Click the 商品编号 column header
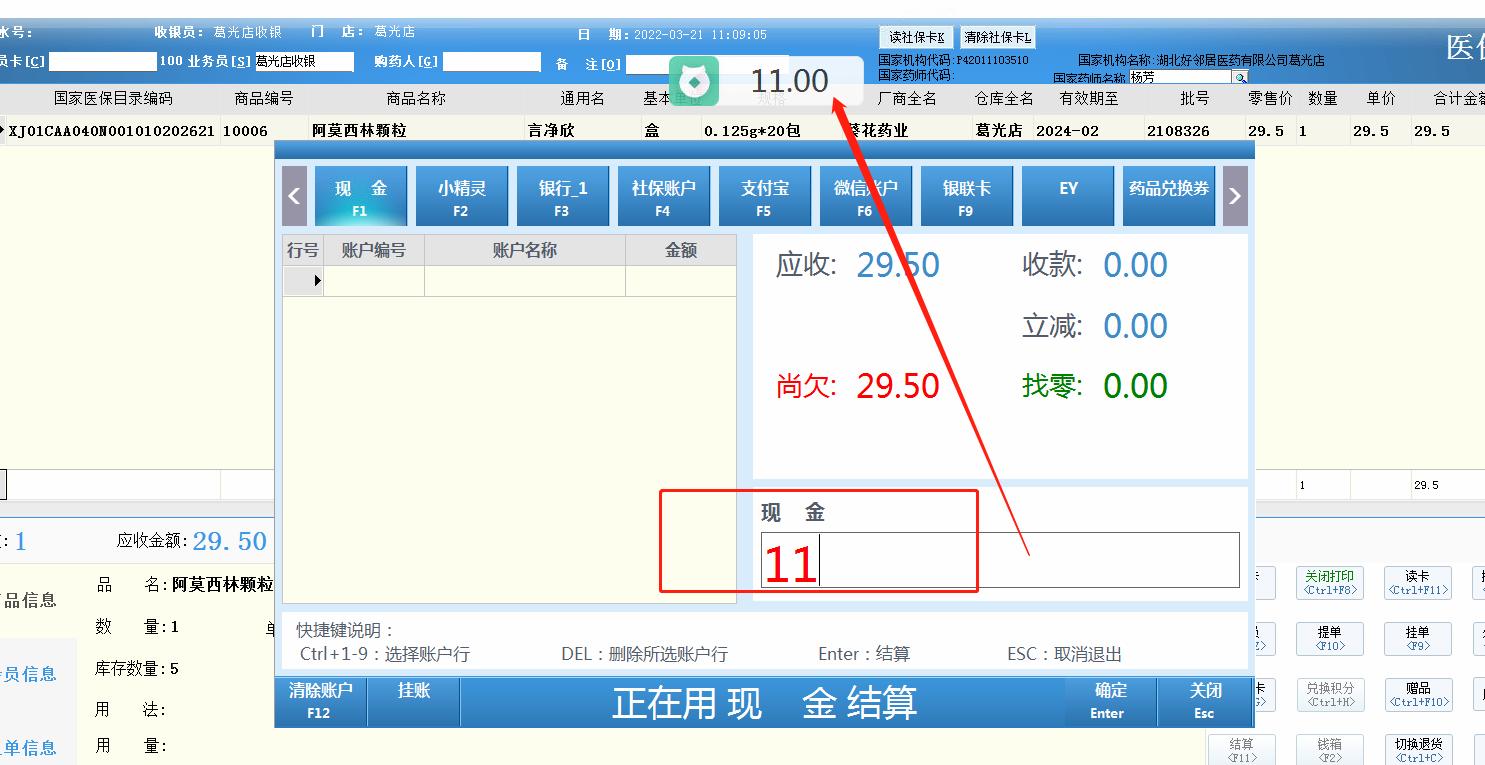The height and width of the screenshot is (765, 1485). pos(263,99)
